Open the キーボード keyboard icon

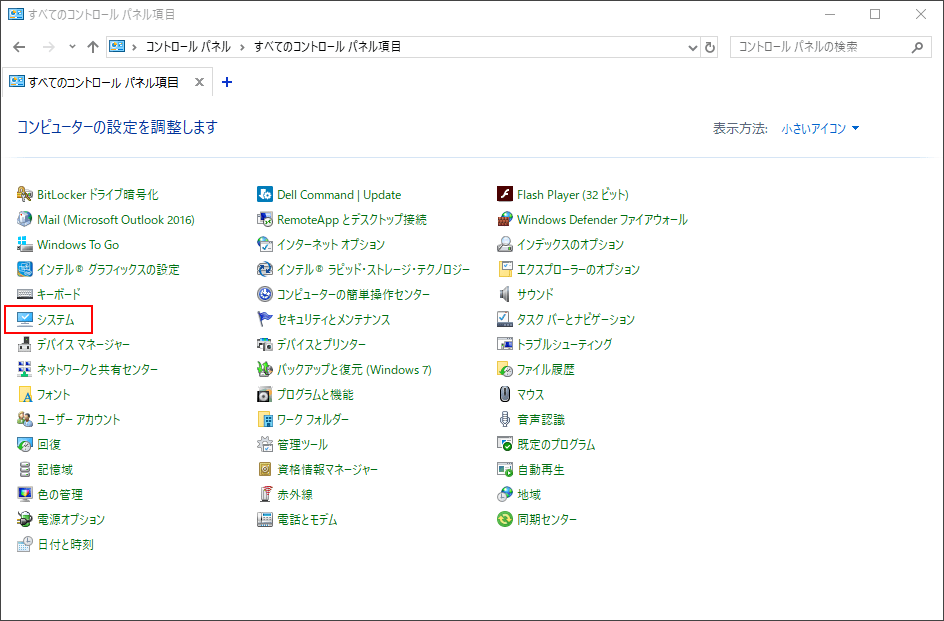(25, 295)
